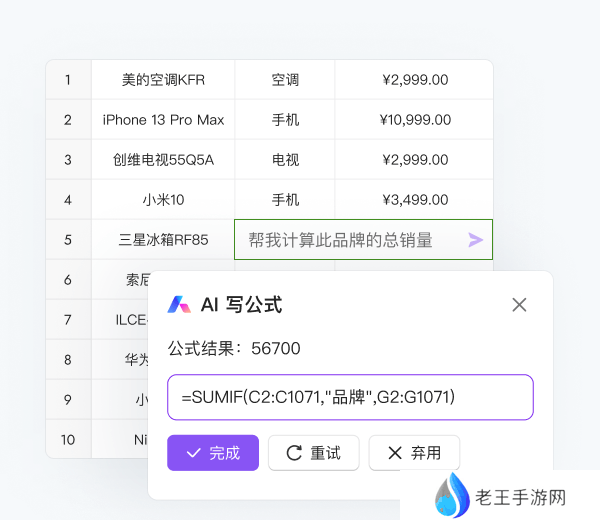Select row header 3
The image size is (600, 520).
[x=68, y=160]
